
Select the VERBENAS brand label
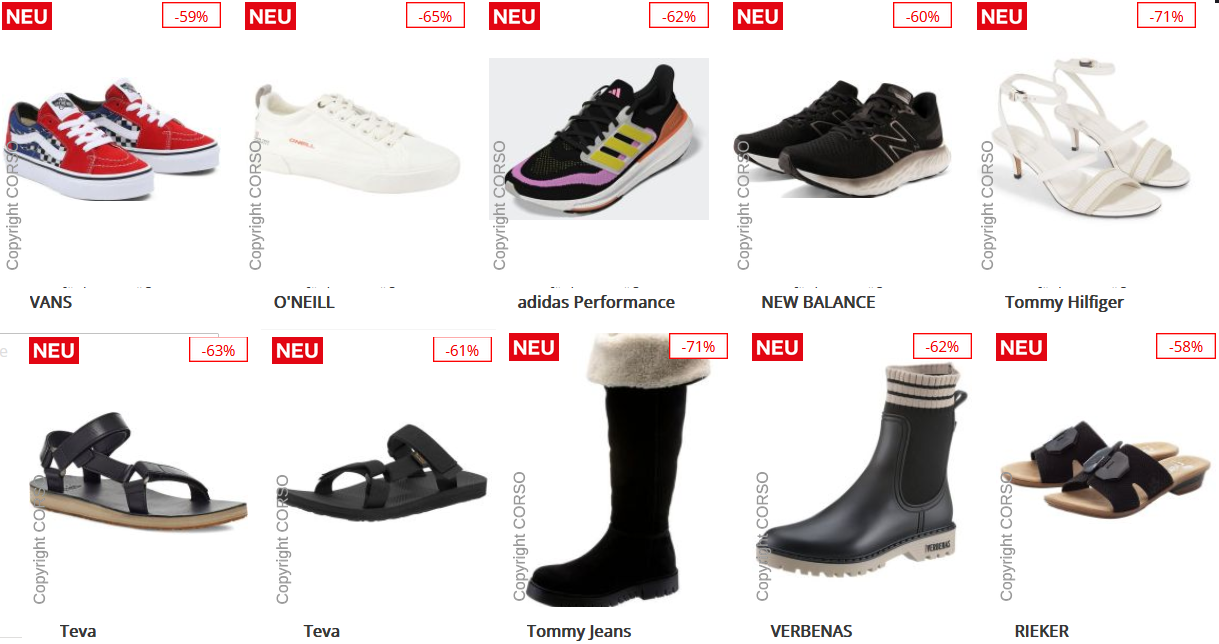click(x=811, y=631)
